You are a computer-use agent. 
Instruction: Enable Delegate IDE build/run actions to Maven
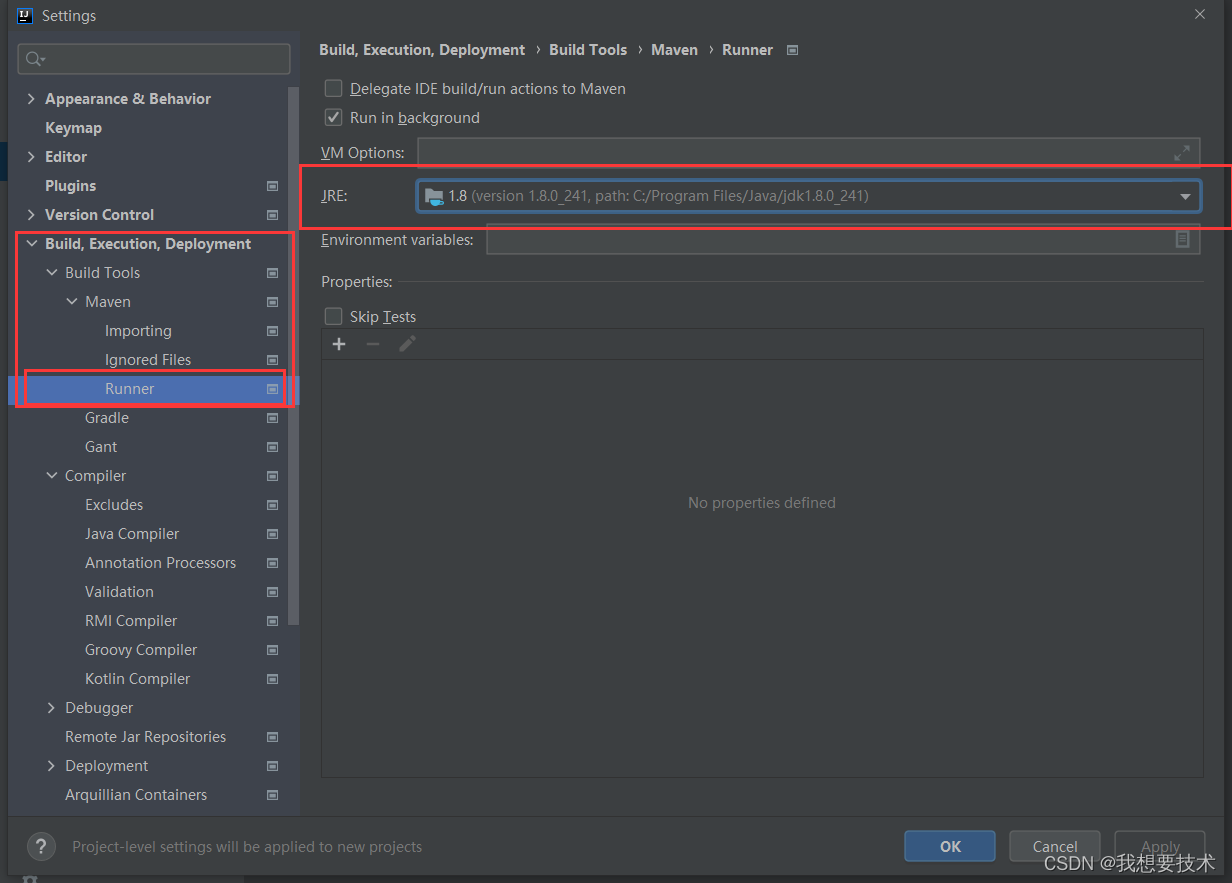click(x=334, y=89)
